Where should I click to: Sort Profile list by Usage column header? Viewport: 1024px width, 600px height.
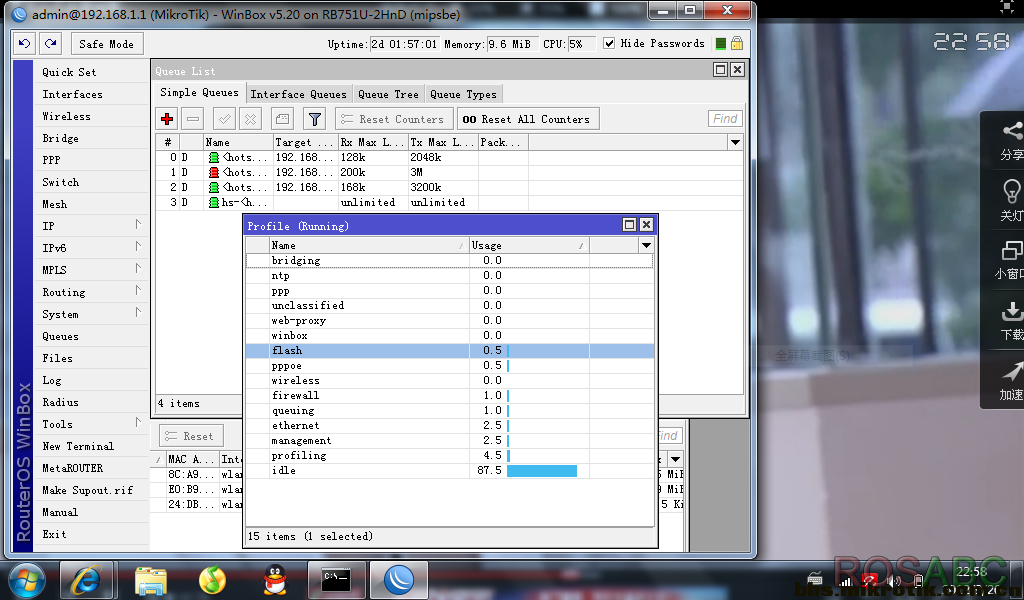click(x=529, y=245)
